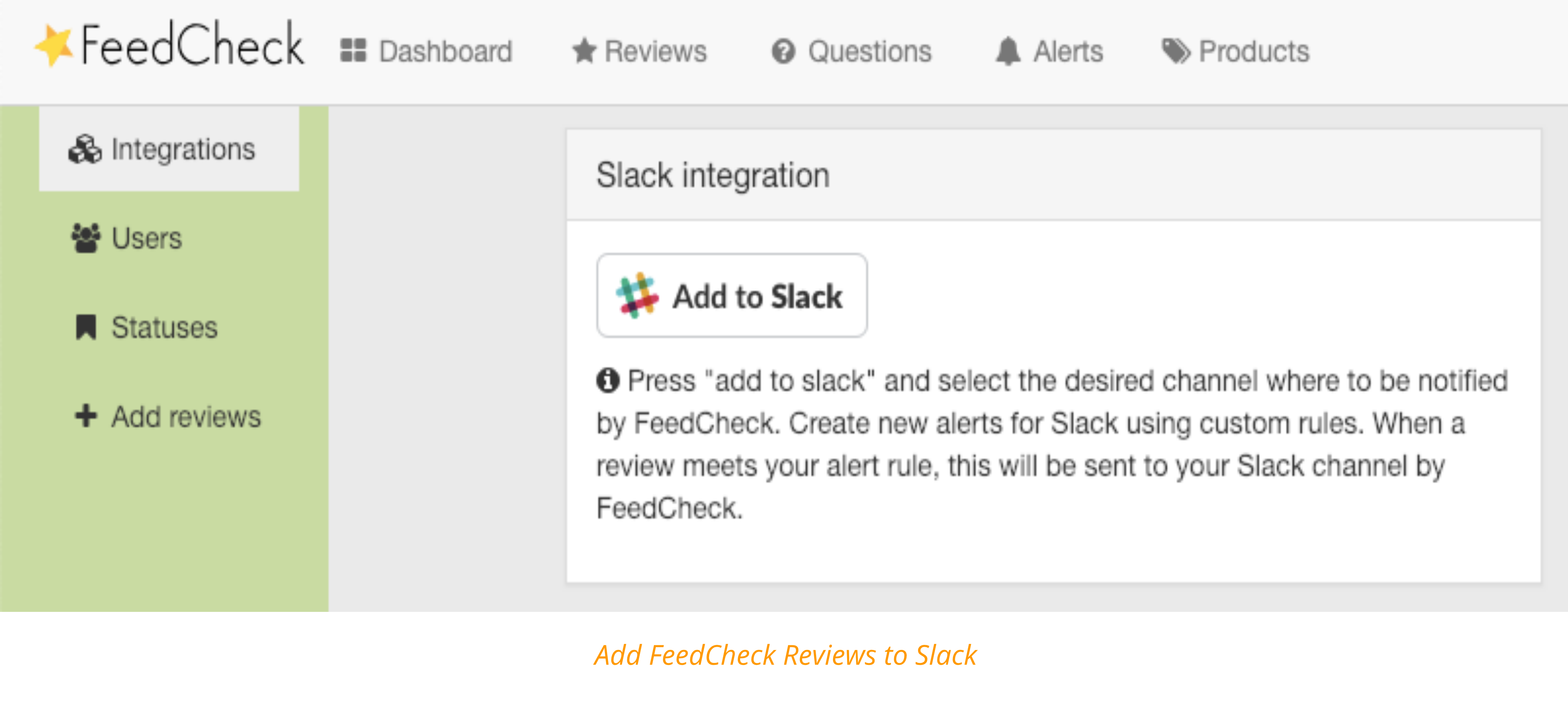Click the plus icon beside Add reviews

tap(86, 416)
